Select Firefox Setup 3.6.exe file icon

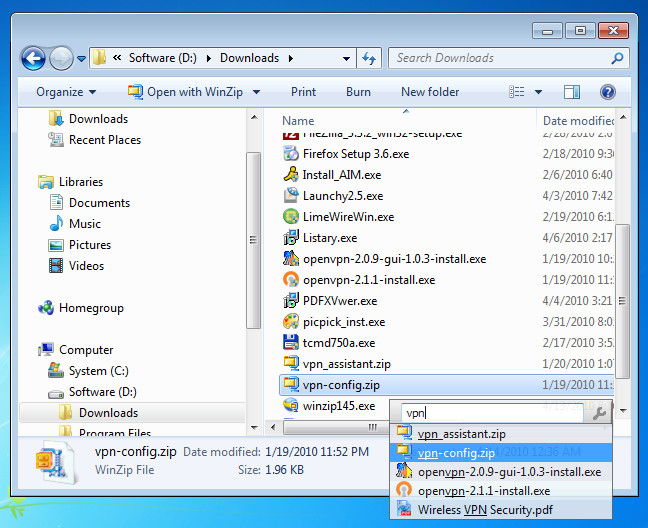pyautogui.click(x=291, y=154)
